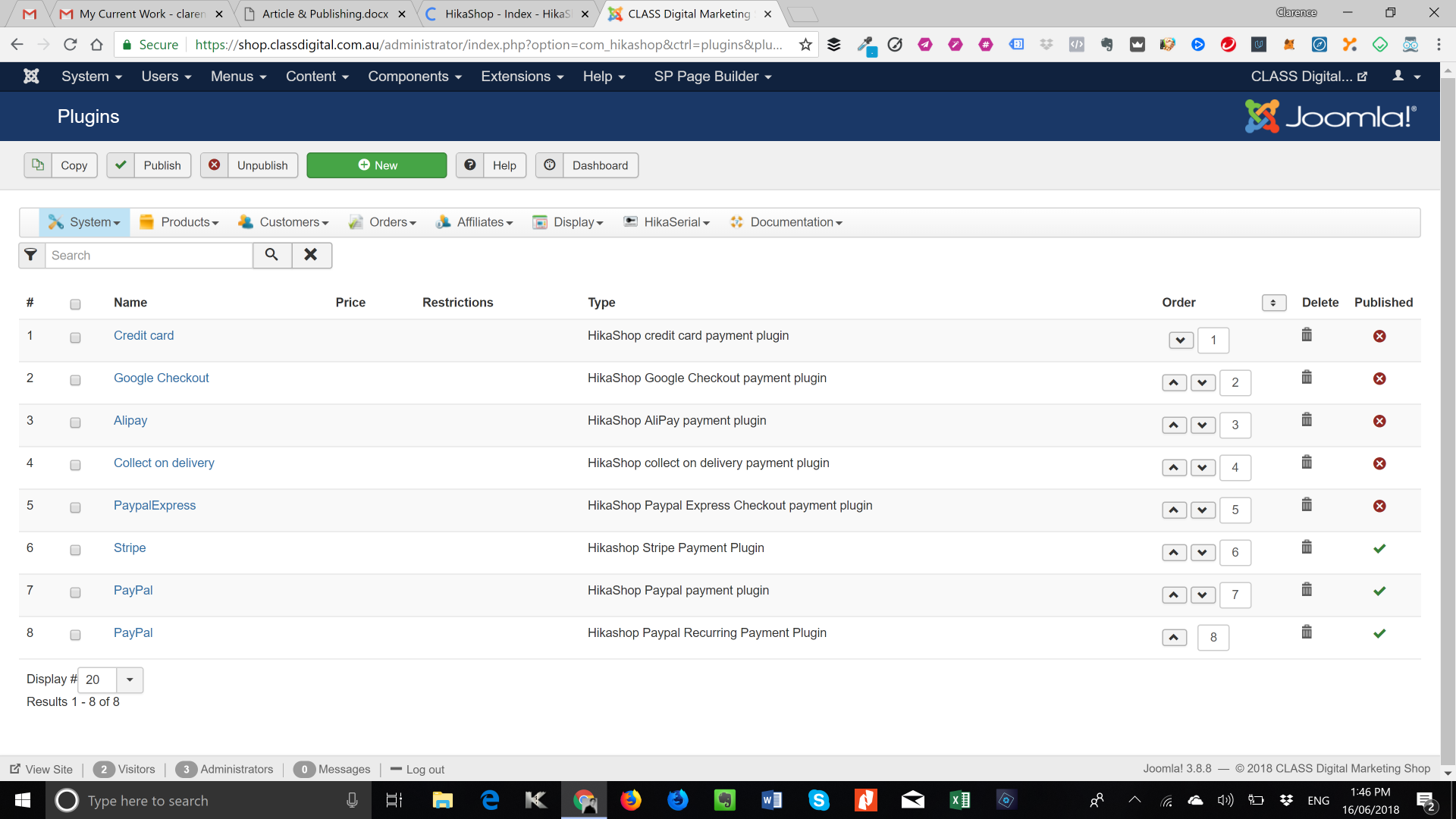The height and width of the screenshot is (819, 1456).
Task: Click the save order icon in header
Action: click(x=1273, y=303)
